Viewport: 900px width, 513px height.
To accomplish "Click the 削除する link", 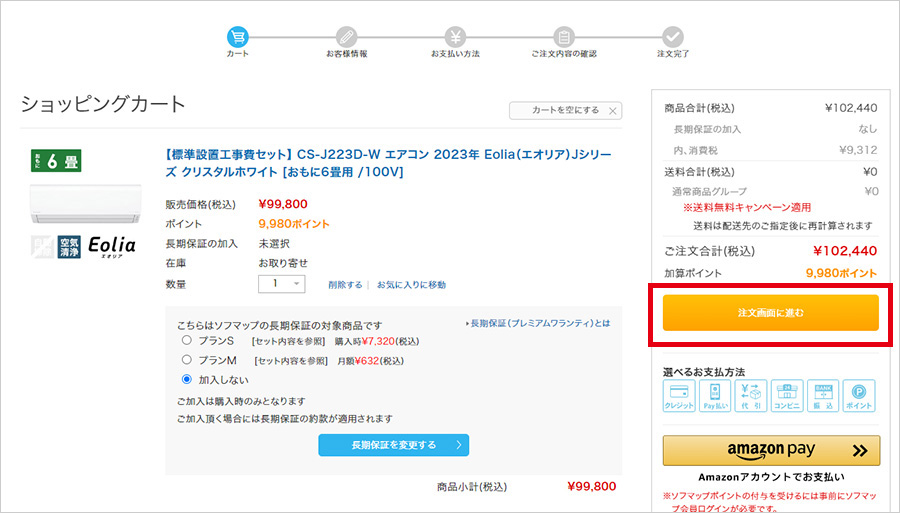I will 345,285.
